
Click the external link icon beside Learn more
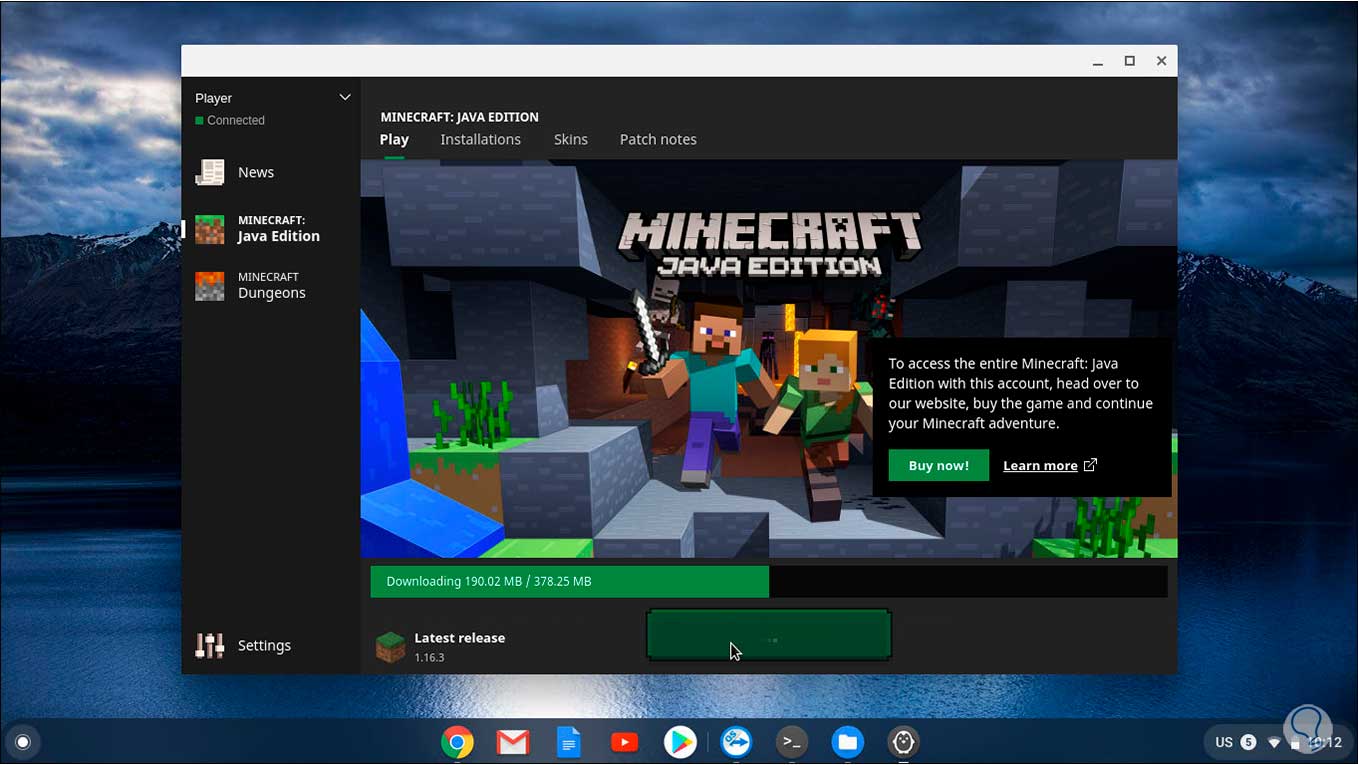[1091, 465]
